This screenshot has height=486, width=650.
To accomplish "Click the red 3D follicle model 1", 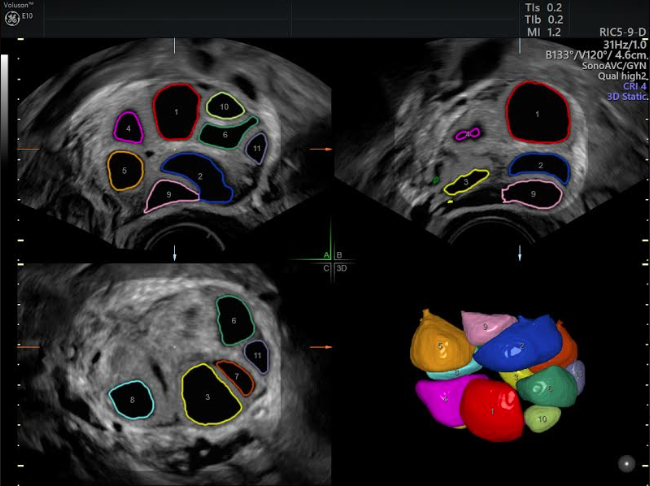I will pos(491,409).
